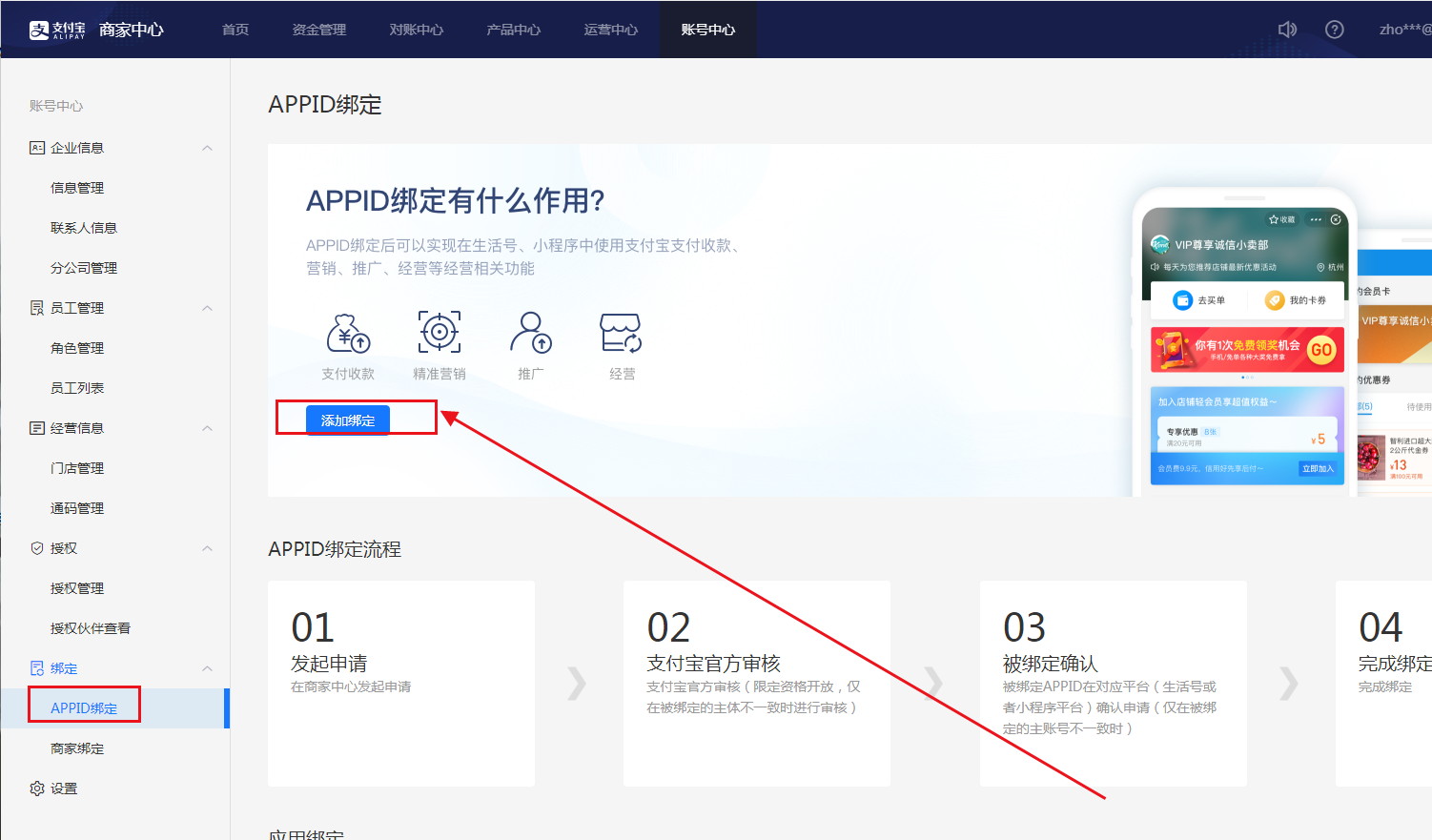Click 我的卡券 icon in phone preview
Image resolution: width=1432 pixels, height=840 pixels.
pos(1275,300)
